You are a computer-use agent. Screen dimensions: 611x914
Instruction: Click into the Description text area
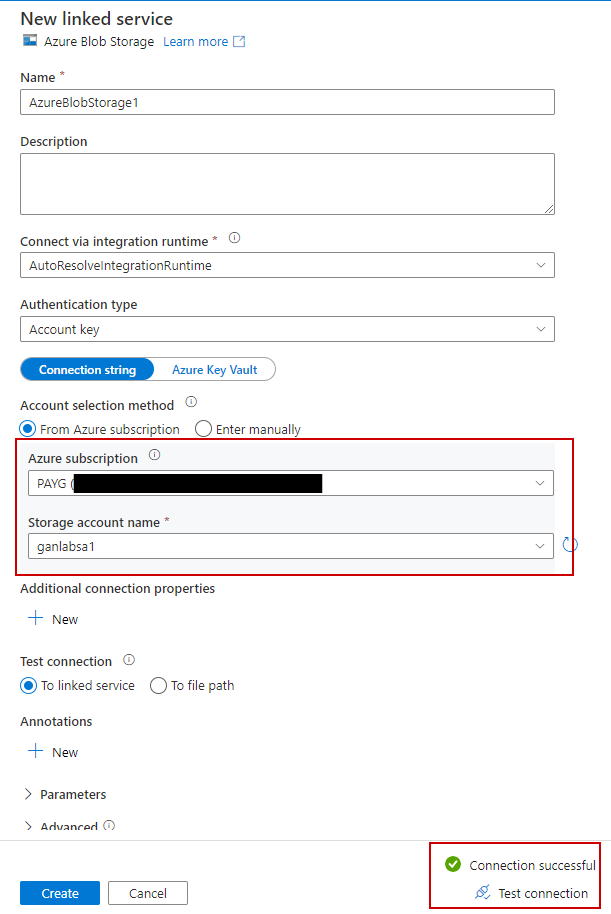(x=287, y=184)
